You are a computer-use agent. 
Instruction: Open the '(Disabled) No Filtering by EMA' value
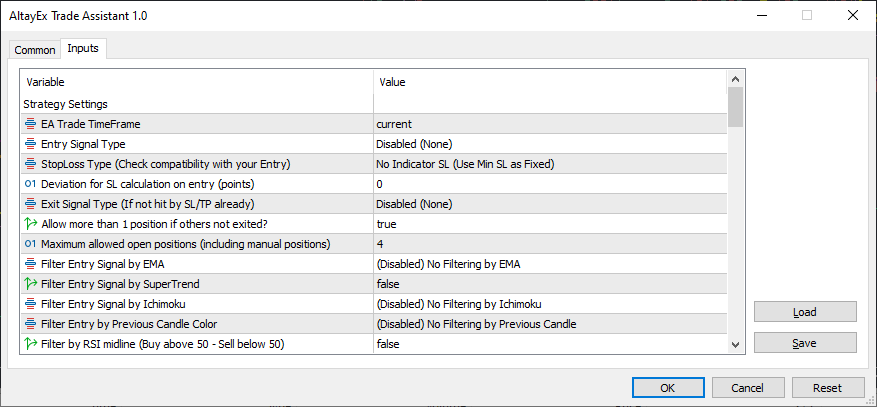coord(550,264)
